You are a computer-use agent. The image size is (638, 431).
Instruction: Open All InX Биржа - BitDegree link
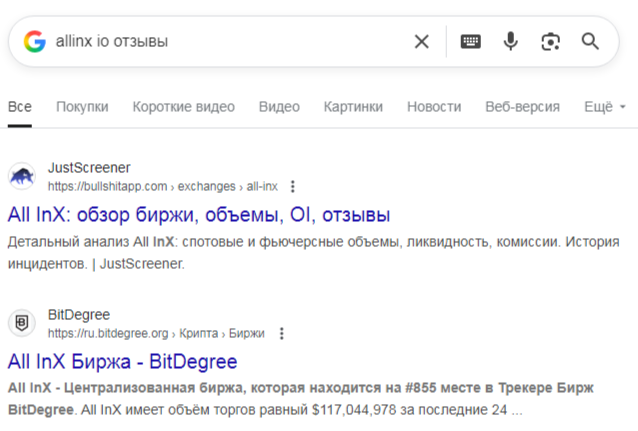point(122,361)
